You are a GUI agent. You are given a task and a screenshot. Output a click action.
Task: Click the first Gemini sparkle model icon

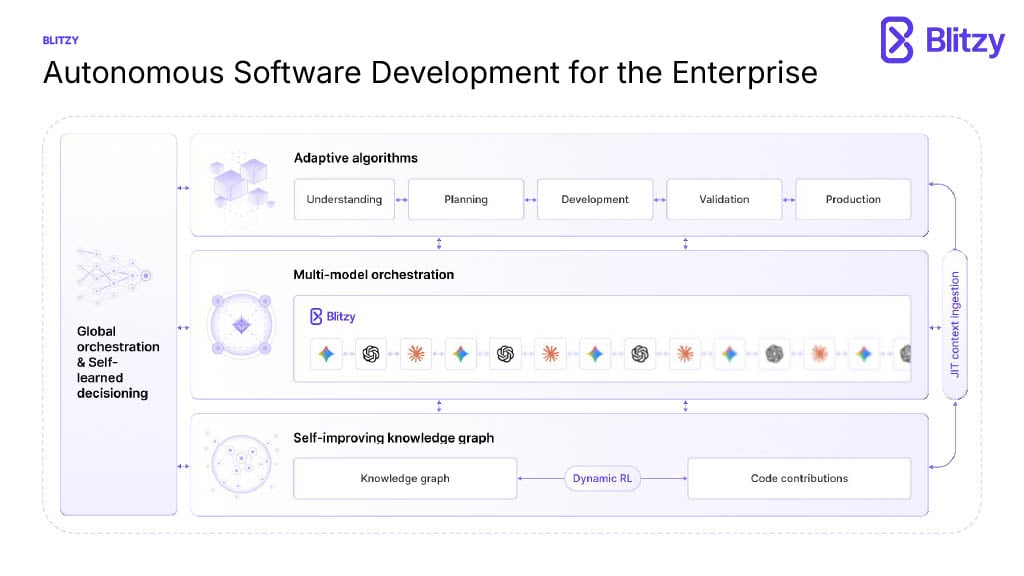pyautogui.click(x=326, y=354)
